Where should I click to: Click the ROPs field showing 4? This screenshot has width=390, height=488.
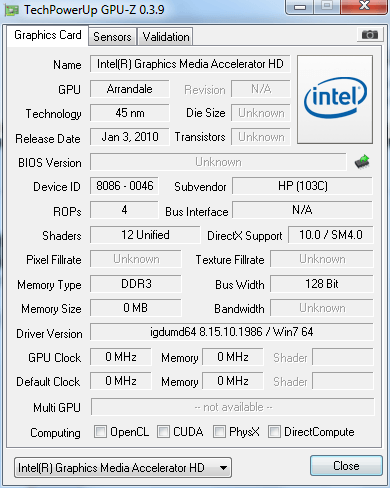pyautogui.click(x=124, y=210)
